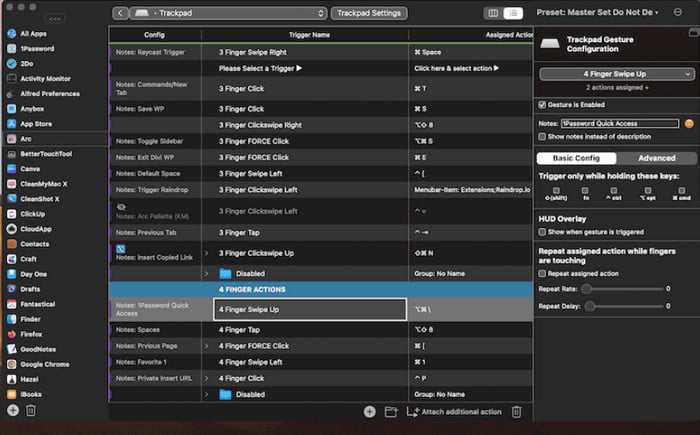Click 2 actions assigned link
Screen dimensions: 700x435
coord(617,88)
